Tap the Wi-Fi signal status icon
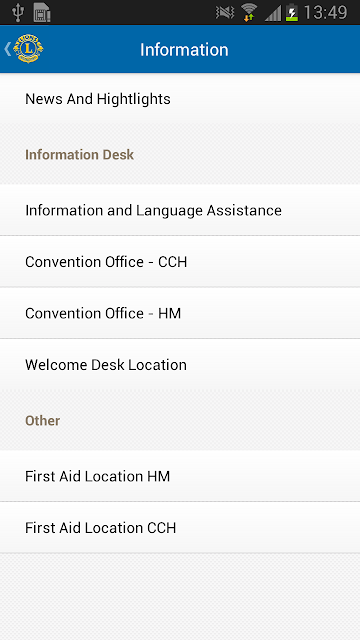The height and width of the screenshot is (640, 360). [x=249, y=12]
